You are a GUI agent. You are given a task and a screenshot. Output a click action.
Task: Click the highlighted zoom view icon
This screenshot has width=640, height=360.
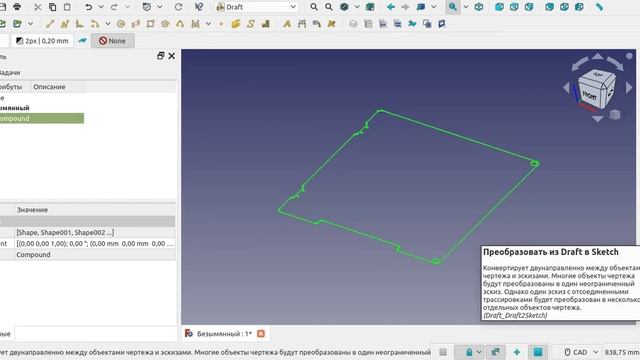453,7
